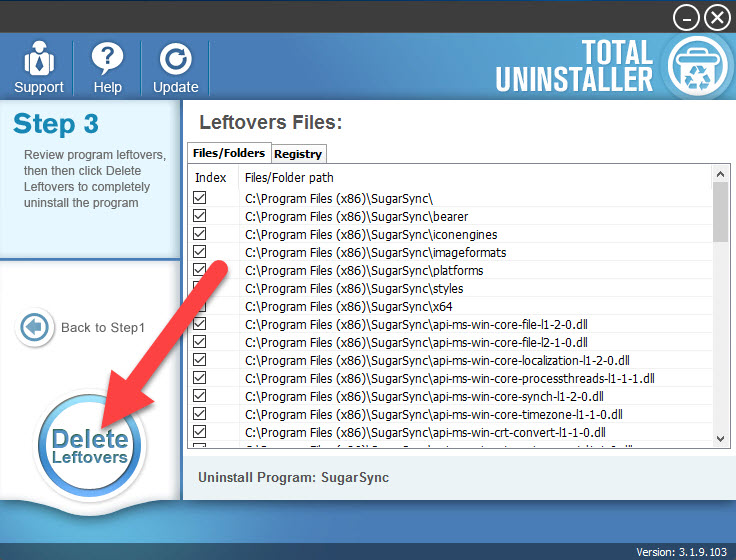Viewport: 736px width, 560px height.
Task: Toggle the api-ms-win-core-localization-l1-2-0.dll checkbox
Action: pos(199,360)
